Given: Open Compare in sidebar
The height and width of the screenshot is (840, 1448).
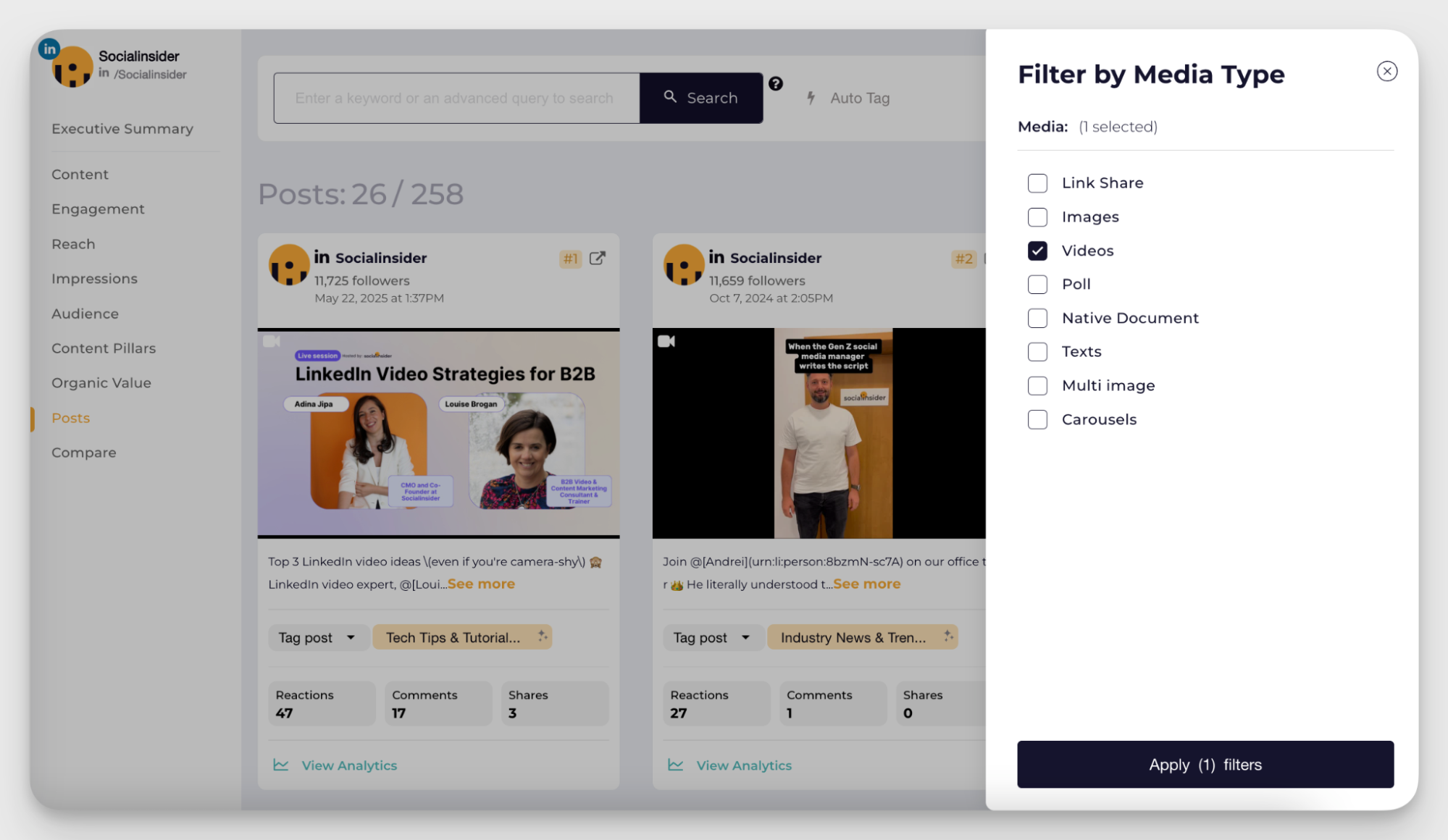Looking at the screenshot, I should point(83,453).
